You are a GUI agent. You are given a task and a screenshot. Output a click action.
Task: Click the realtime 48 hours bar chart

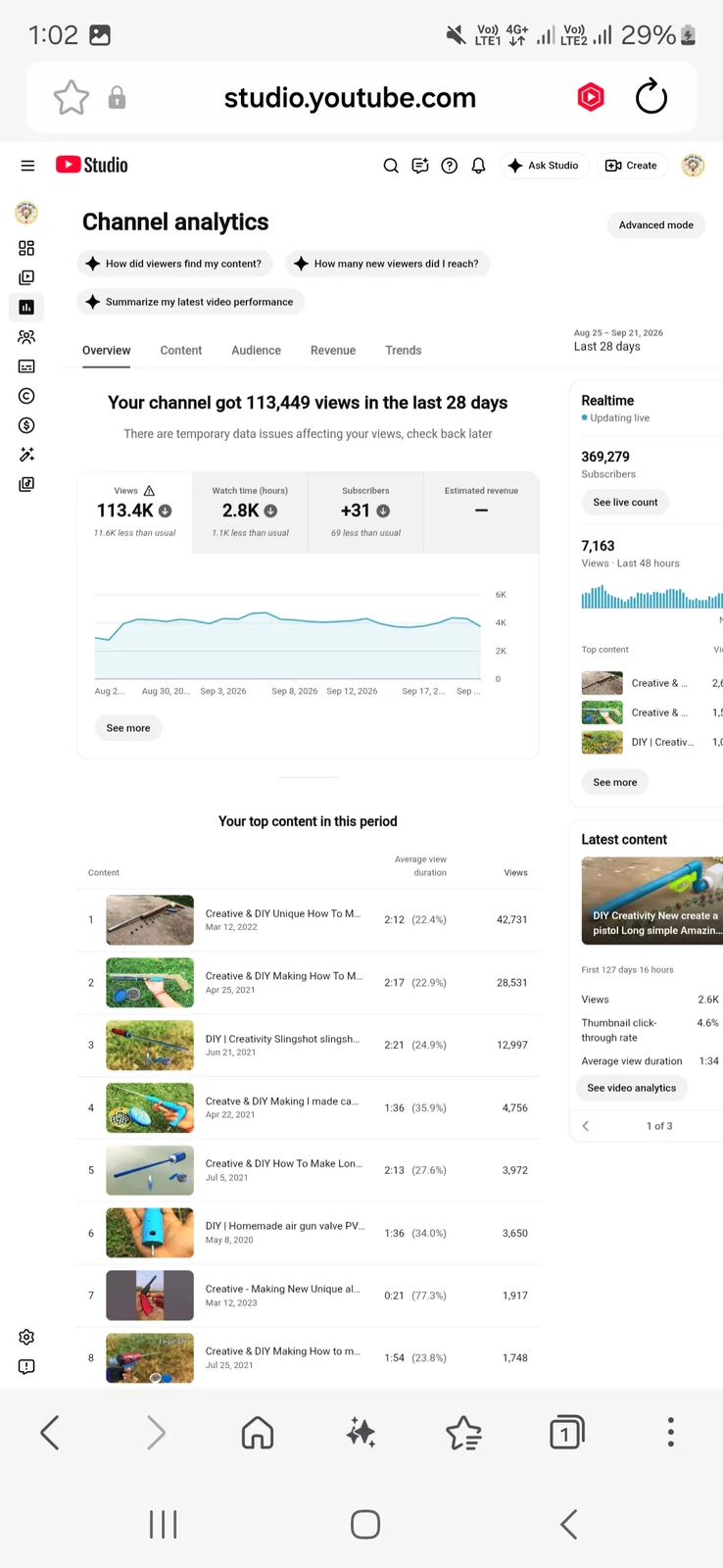[651, 597]
